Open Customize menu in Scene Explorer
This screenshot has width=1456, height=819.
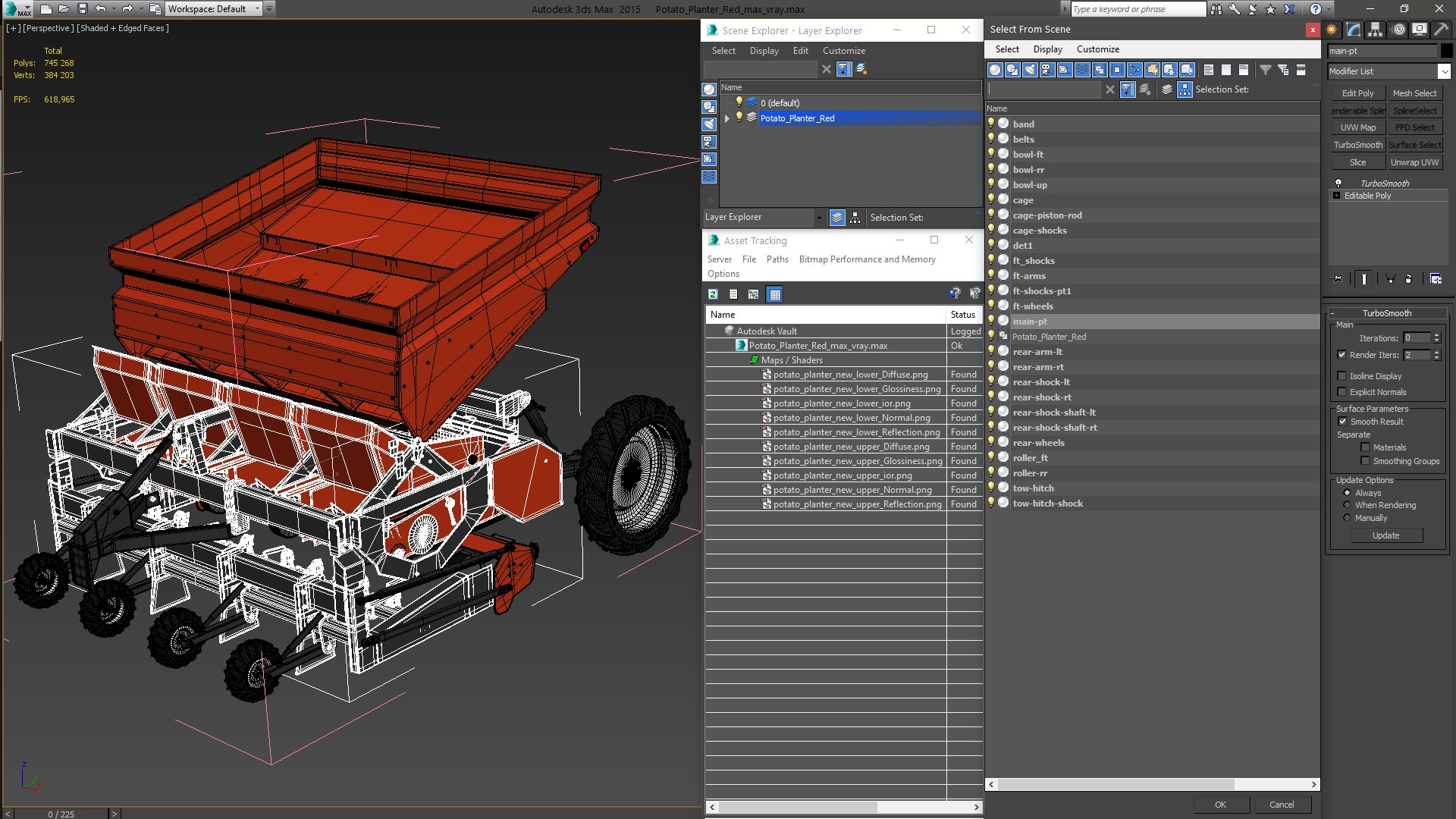(x=843, y=51)
